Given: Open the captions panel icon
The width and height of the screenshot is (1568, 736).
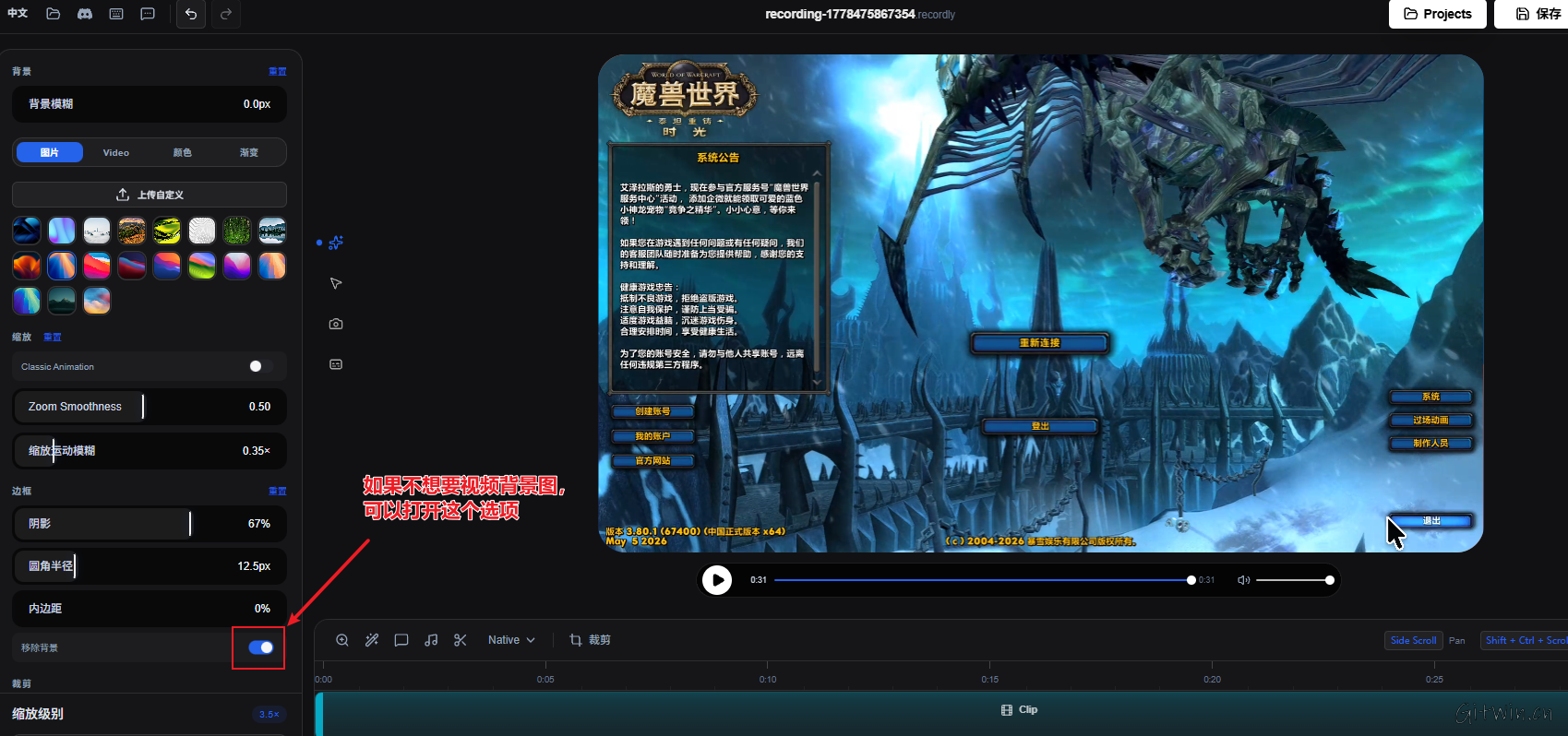Looking at the screenshot, I should point(336,364).
